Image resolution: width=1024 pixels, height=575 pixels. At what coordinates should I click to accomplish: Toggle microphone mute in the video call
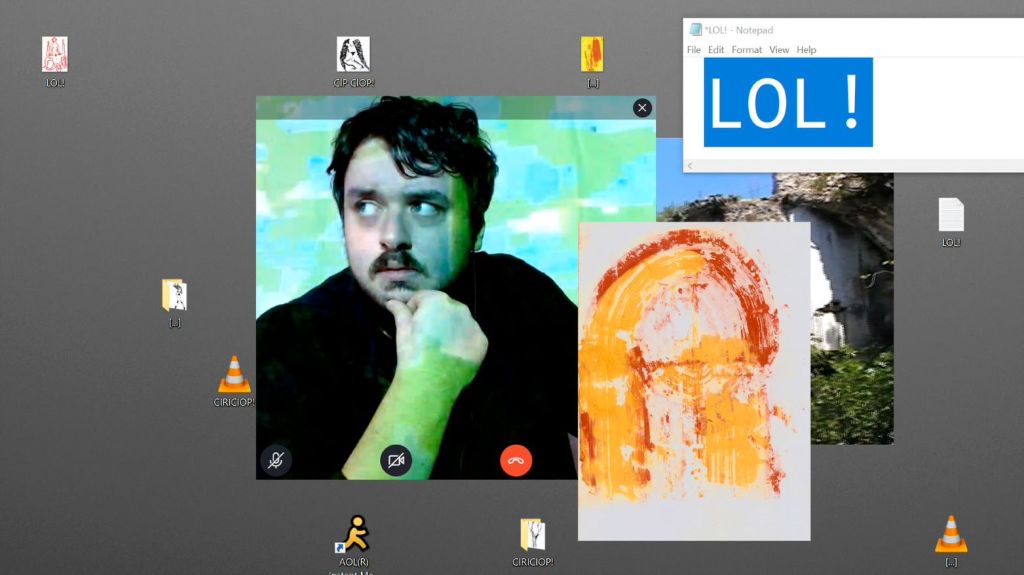(x=276, y=460)
